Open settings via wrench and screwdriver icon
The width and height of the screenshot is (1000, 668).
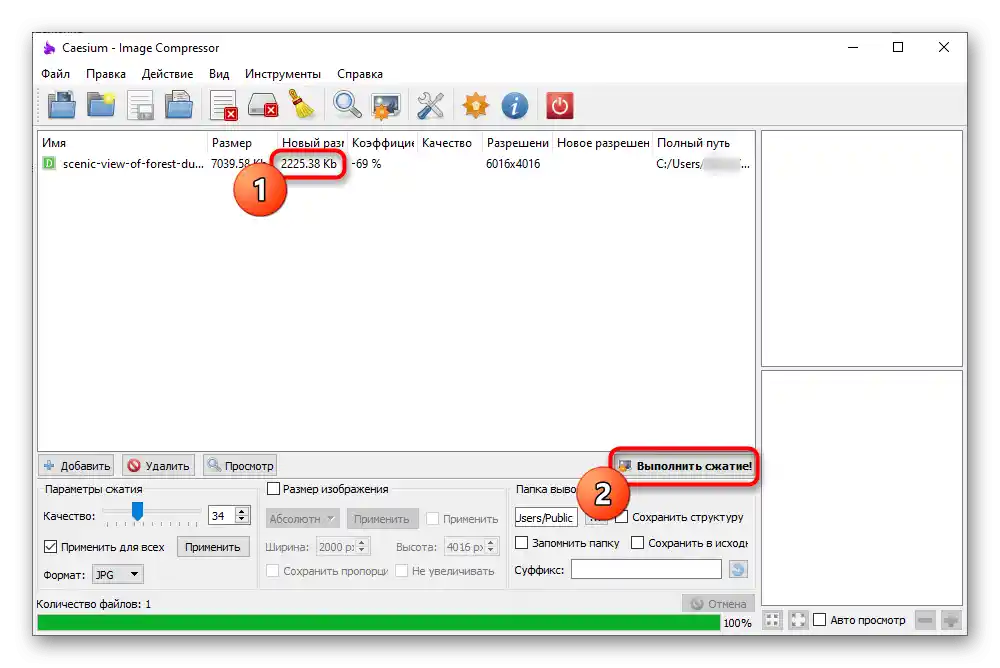pyautogui.click(x=430, y=105)
